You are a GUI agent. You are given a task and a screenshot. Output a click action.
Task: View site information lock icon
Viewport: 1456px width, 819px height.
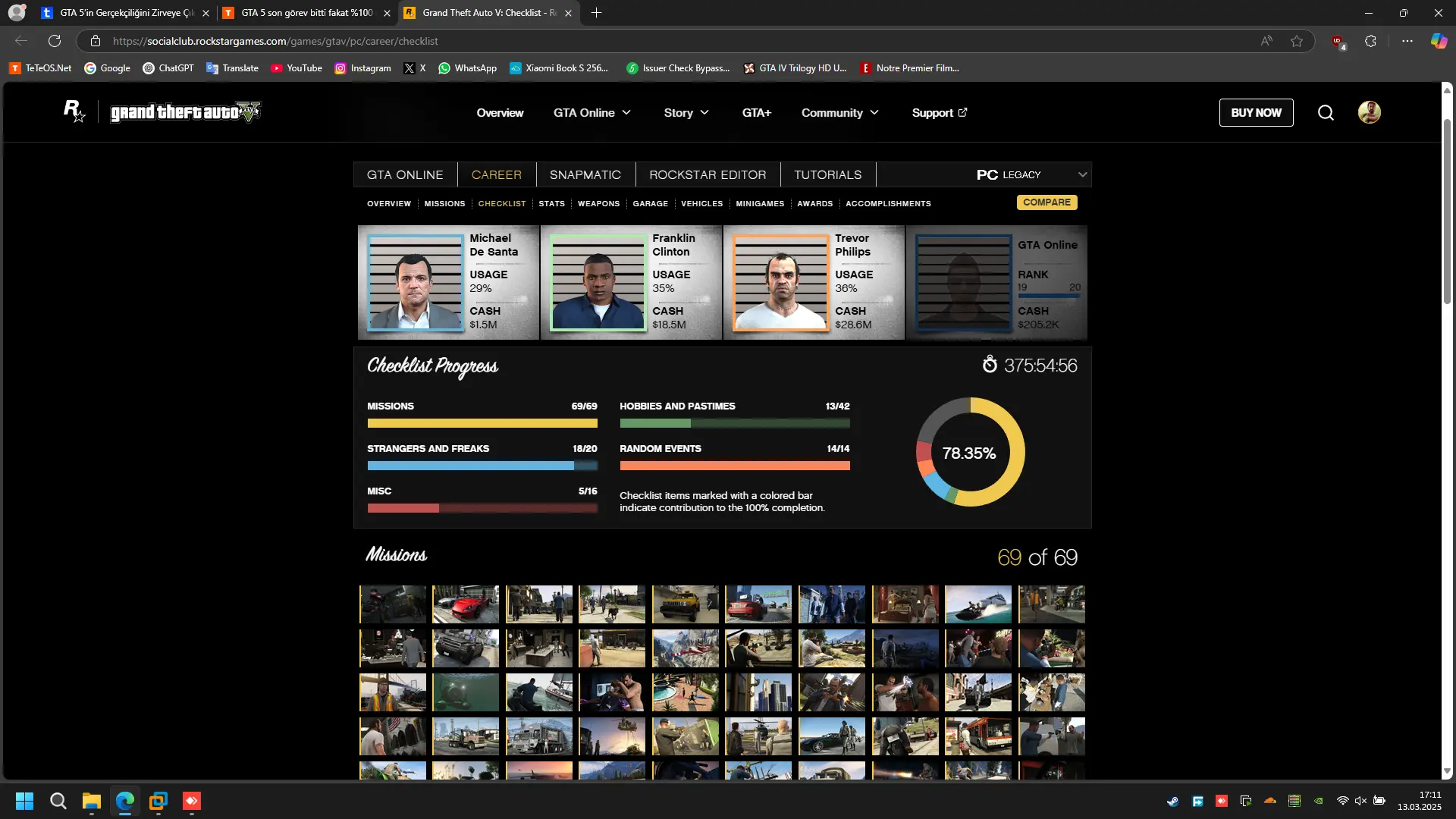tap(96, 41)
